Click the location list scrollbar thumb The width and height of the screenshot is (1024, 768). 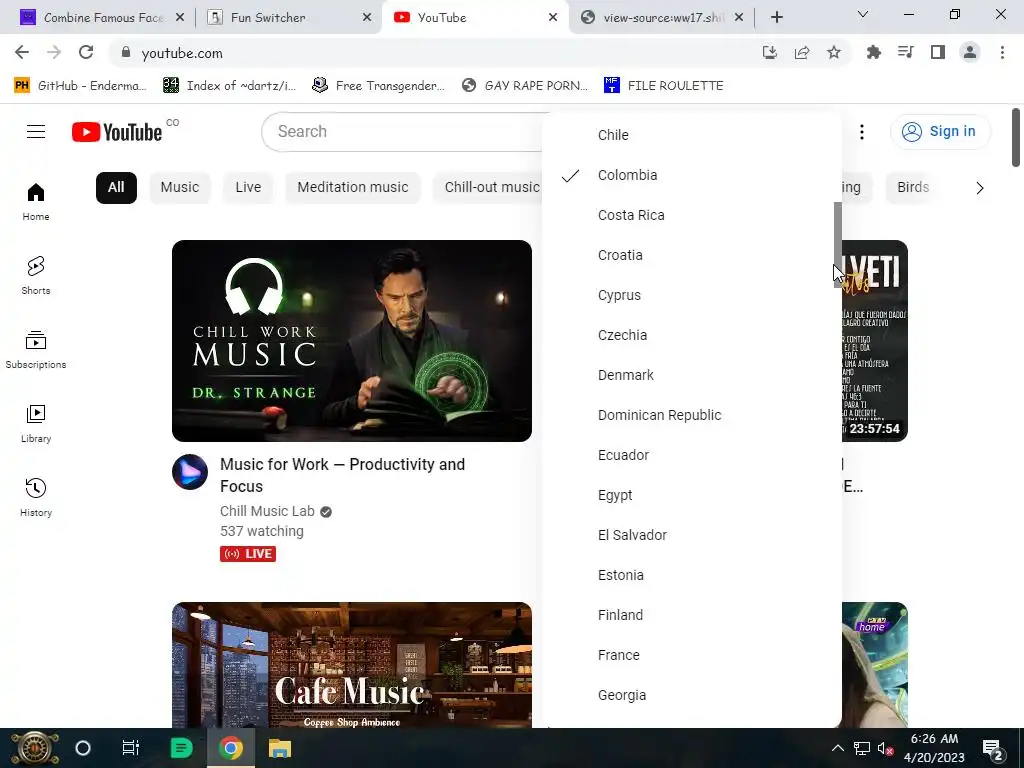(x=838, y=244)
